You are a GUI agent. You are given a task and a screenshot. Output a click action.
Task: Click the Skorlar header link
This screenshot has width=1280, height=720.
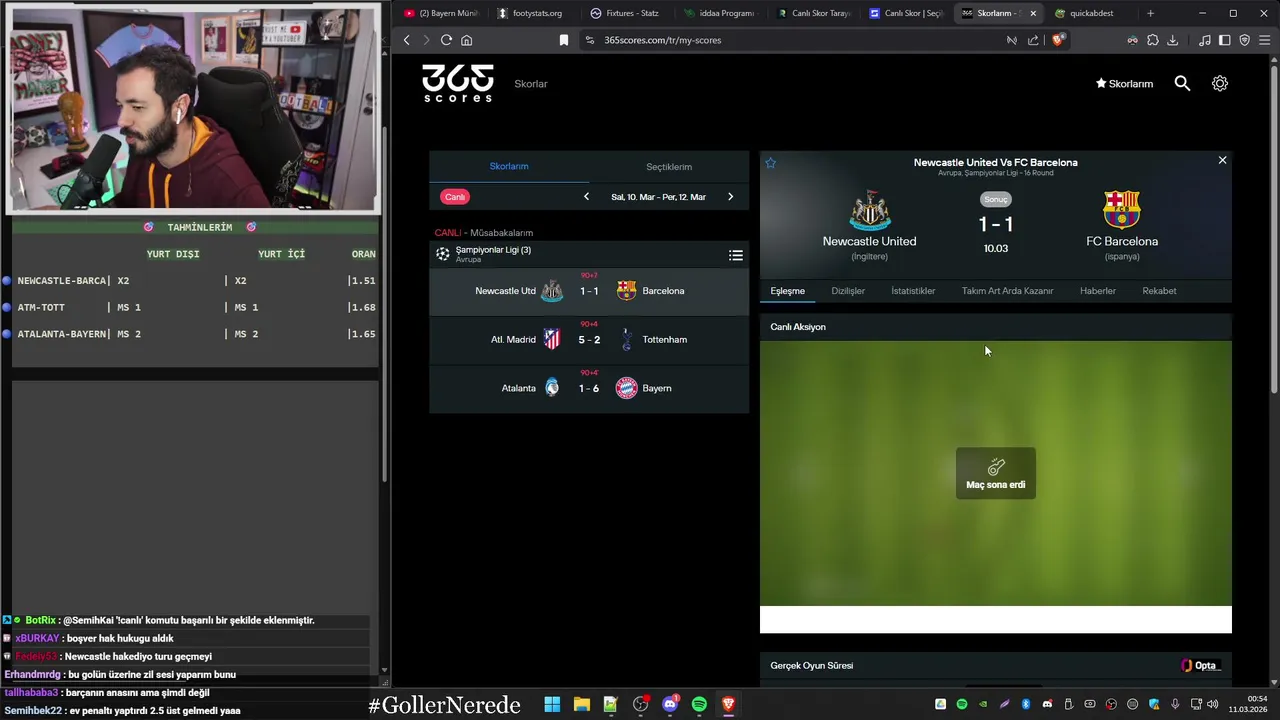tap(531, 84)
